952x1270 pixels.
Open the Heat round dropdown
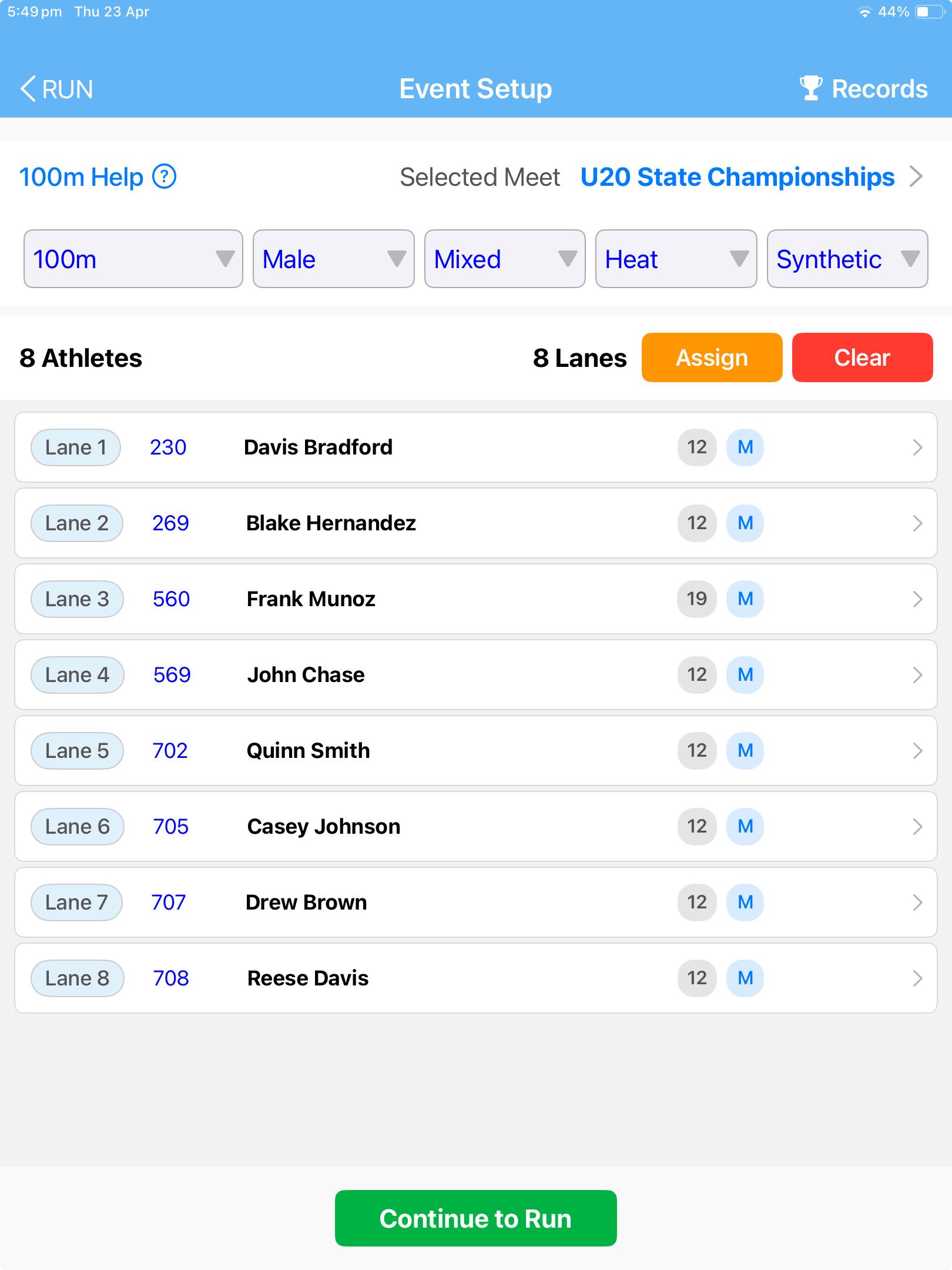pos(675,259)
